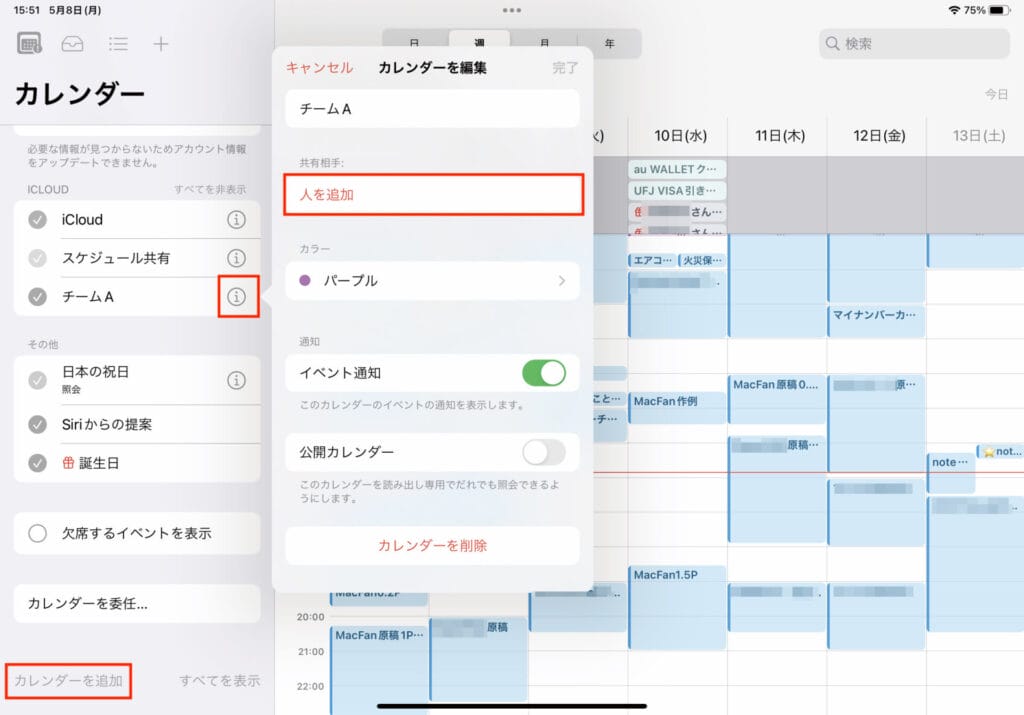Open info for スケジュール共有 calendar
Image resolution: width=1024 pixels, height=715 pixels.
pos(237,258)
